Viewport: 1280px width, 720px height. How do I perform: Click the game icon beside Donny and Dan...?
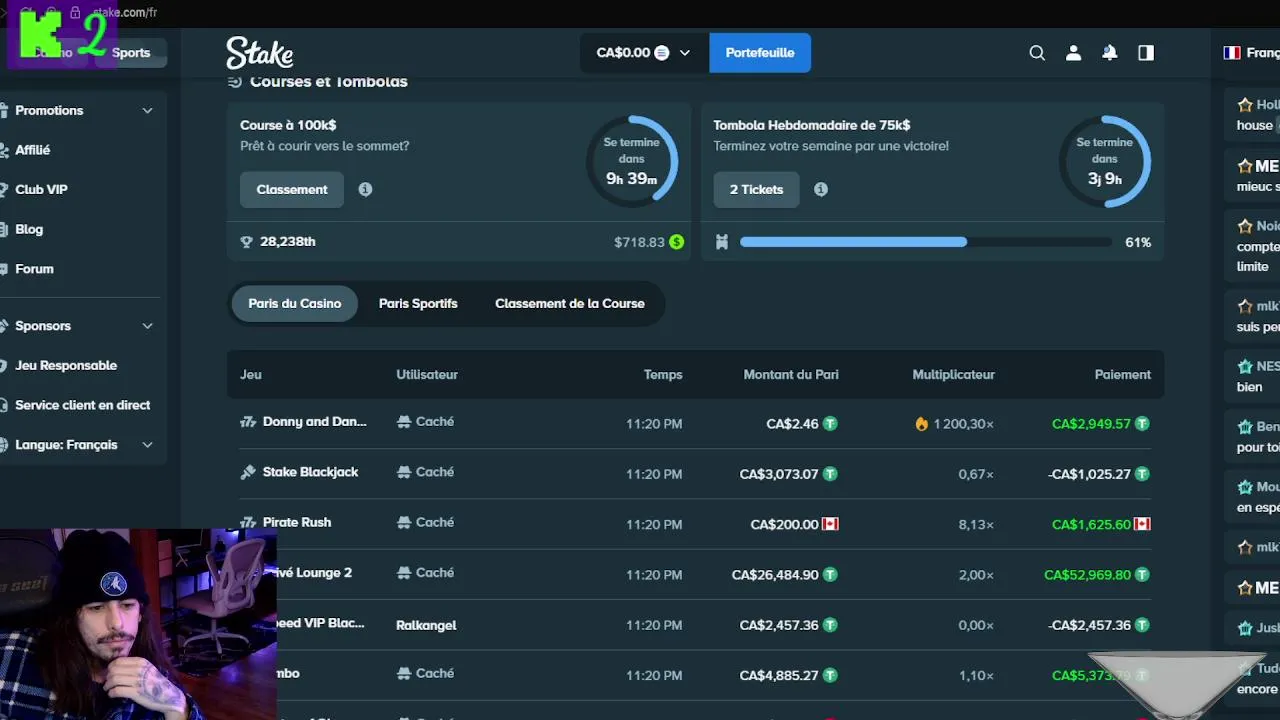(x=248, y=422)
